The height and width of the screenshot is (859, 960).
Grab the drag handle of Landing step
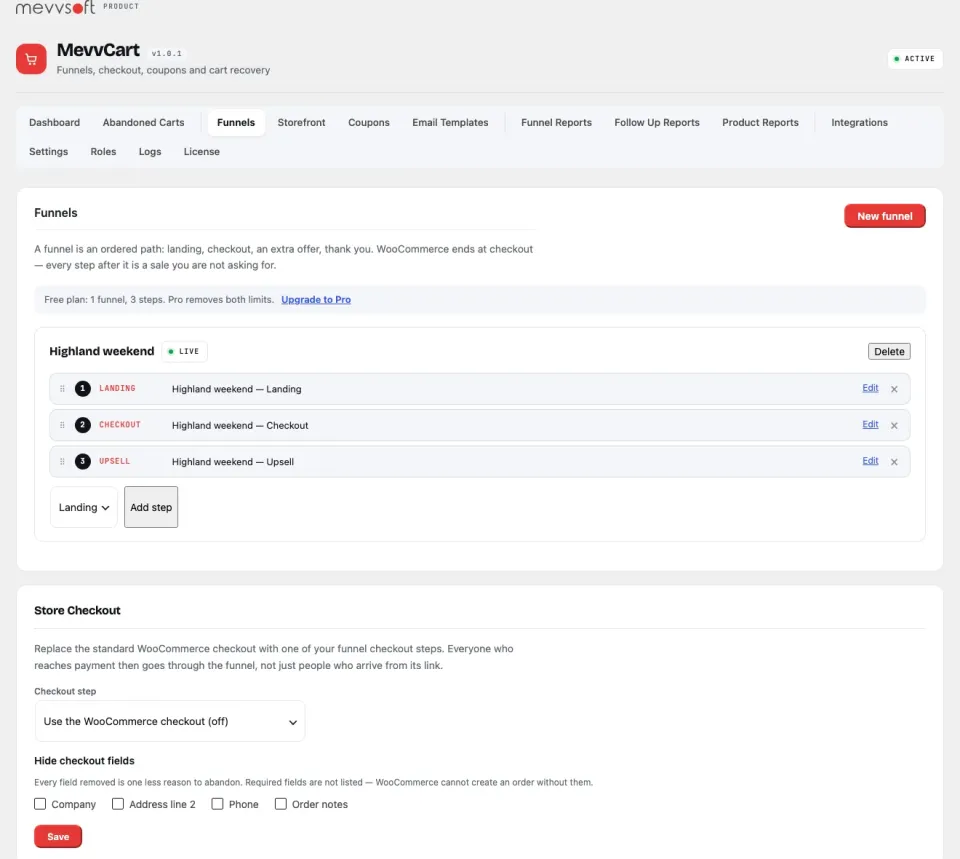(62, 389)
